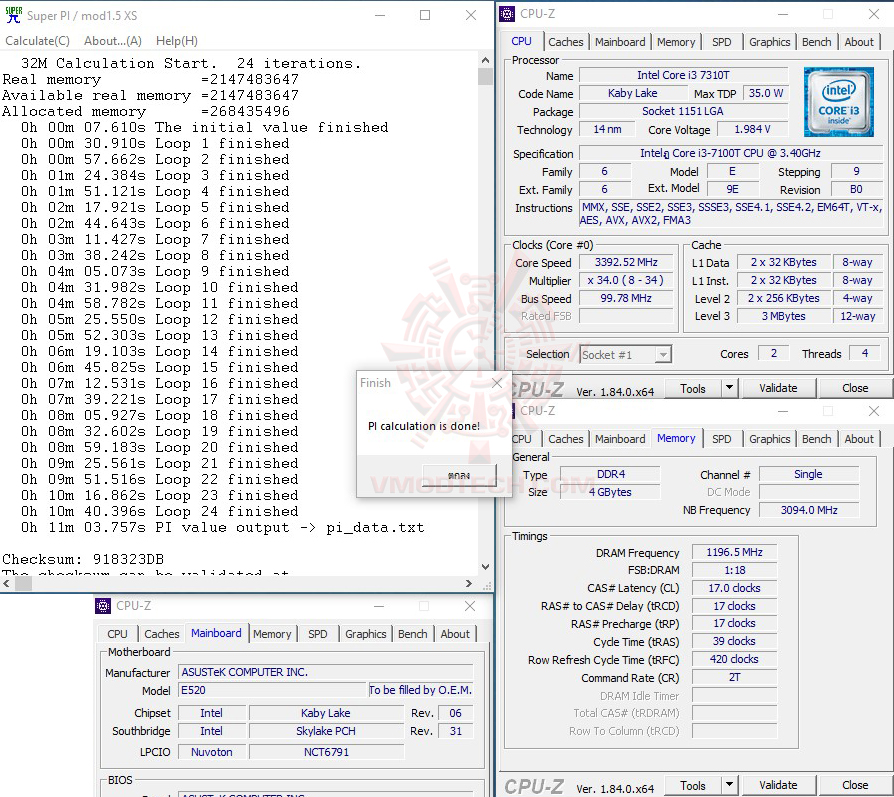Open Graphics tab in Mainboard CPU-Z window
This screenshot has width=894, height=797.
365,634
